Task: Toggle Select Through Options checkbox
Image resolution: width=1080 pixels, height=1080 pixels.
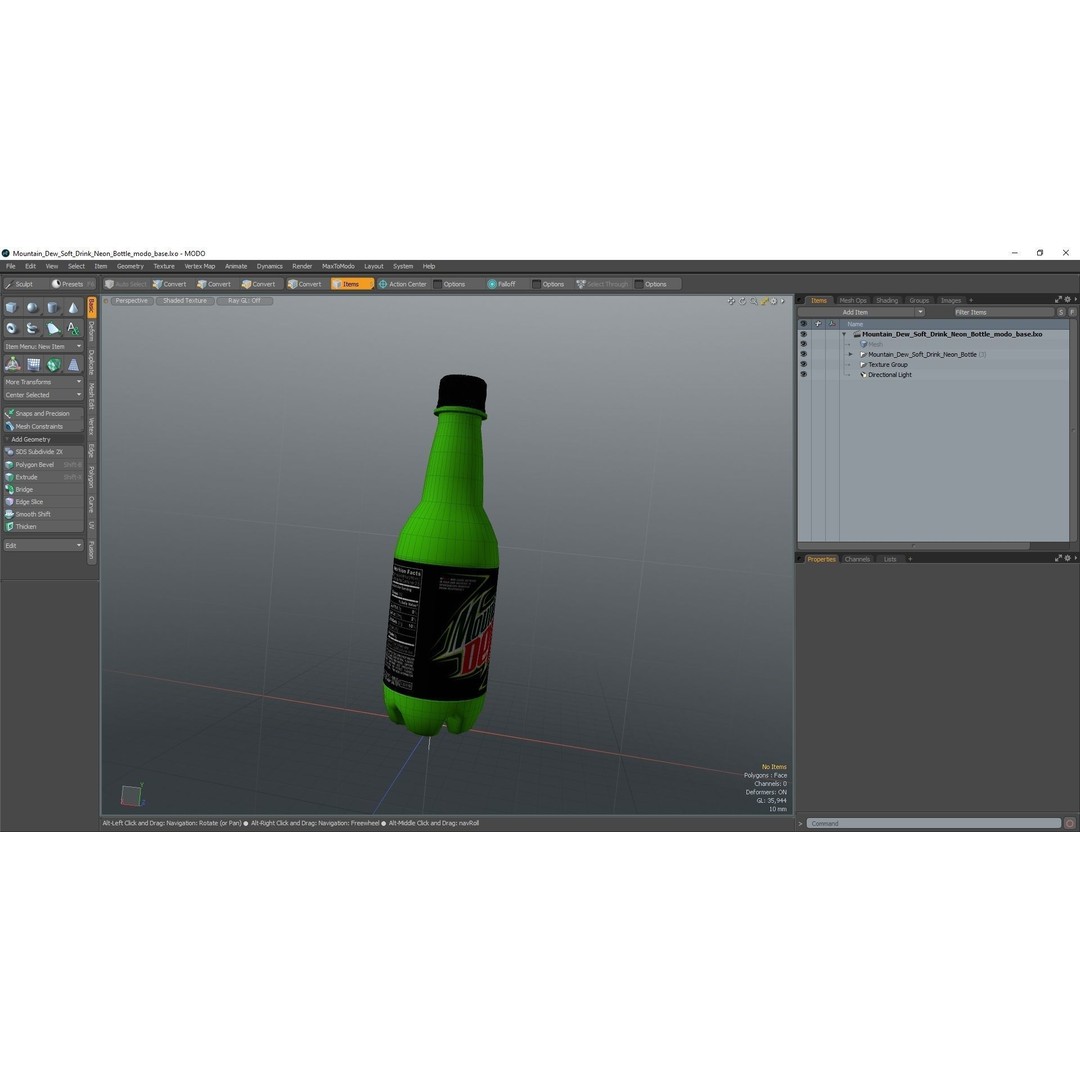Action: (639, 284)
